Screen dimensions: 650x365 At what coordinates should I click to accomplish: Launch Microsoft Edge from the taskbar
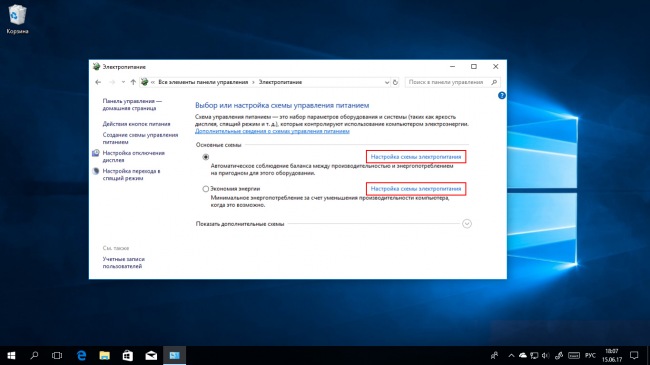pos(81,355)
